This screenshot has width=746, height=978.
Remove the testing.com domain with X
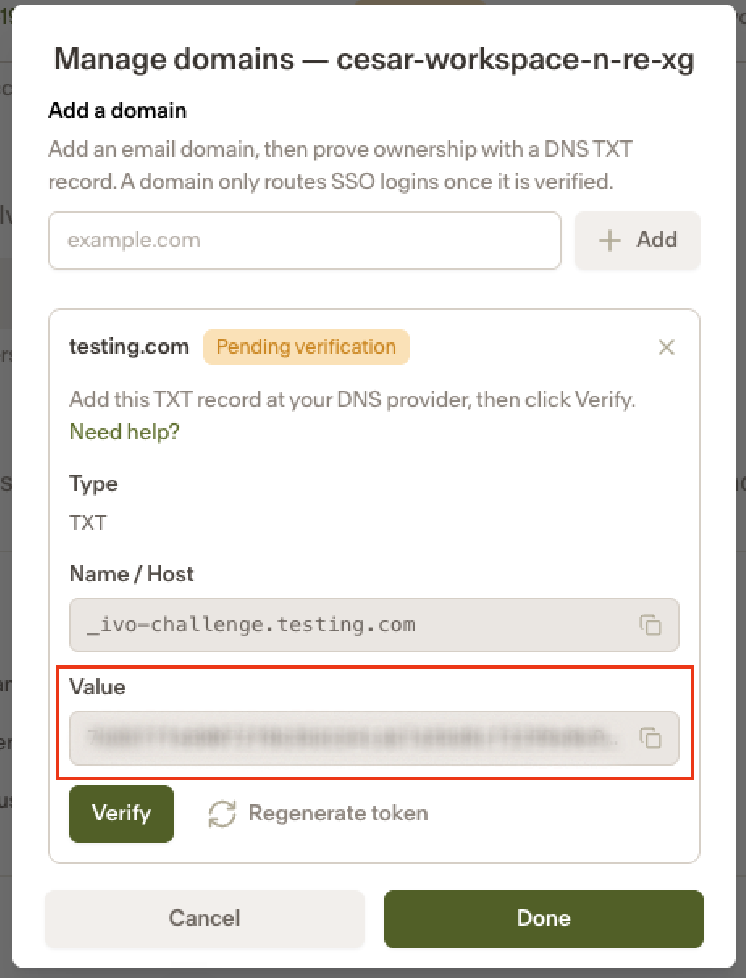[x=666, y=347]
